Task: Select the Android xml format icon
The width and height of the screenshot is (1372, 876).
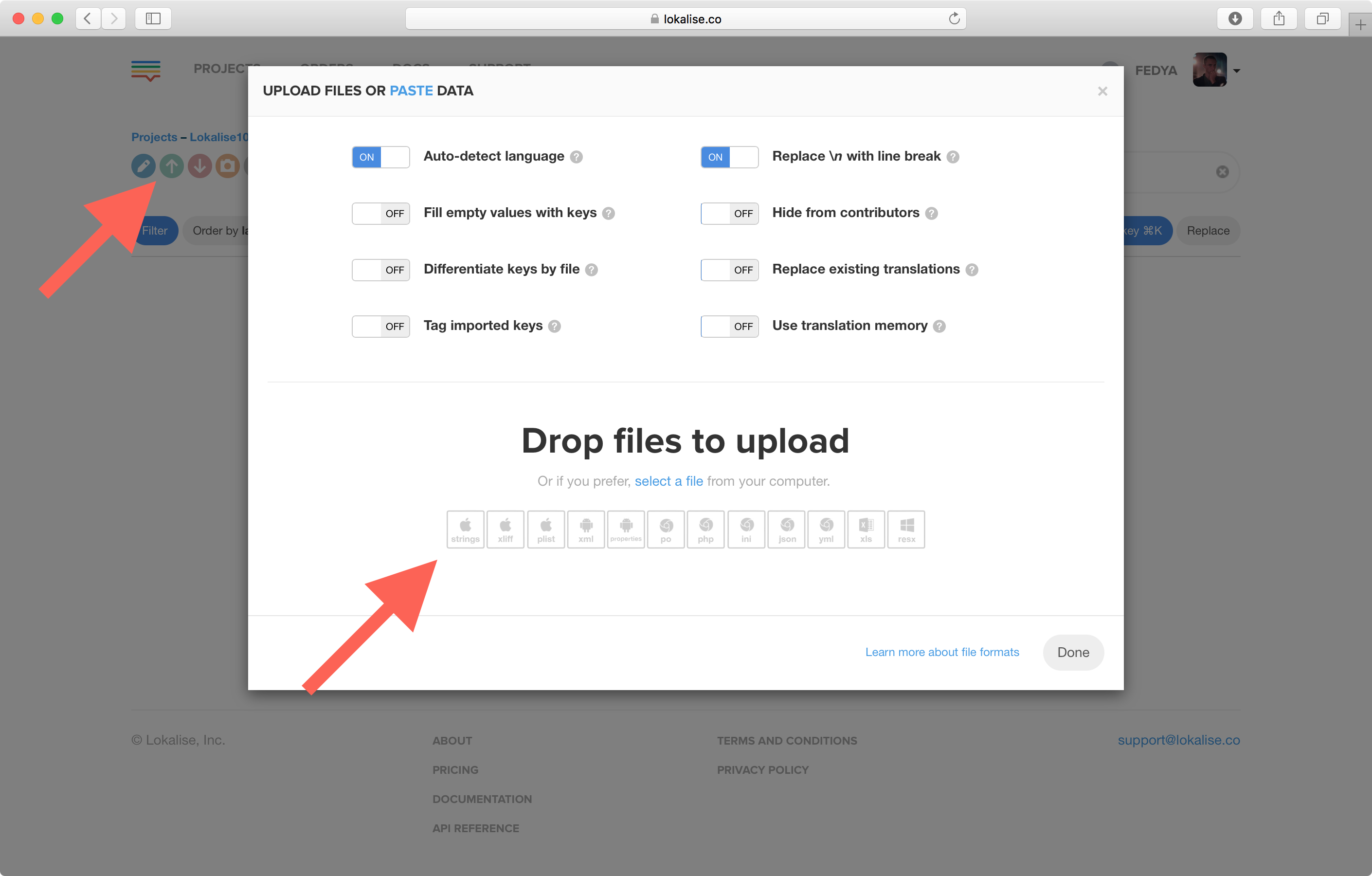Action: [x=586, y=529]
